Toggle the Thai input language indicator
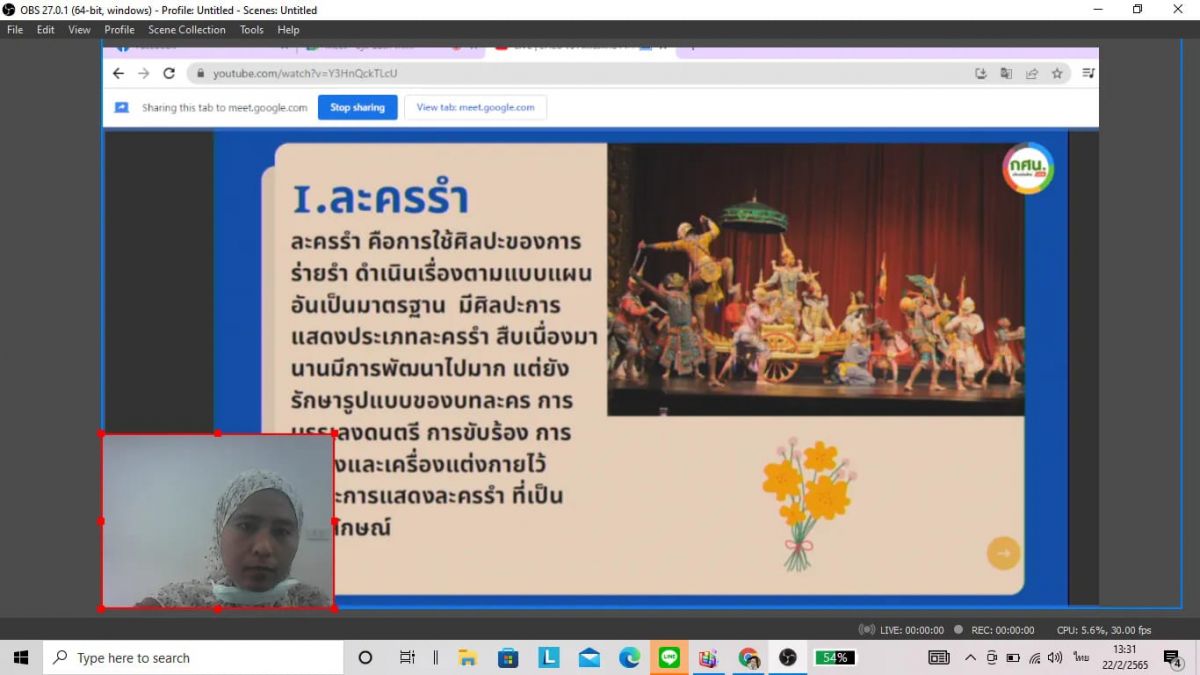1200x675 pixels. [x=1081, y=657]
